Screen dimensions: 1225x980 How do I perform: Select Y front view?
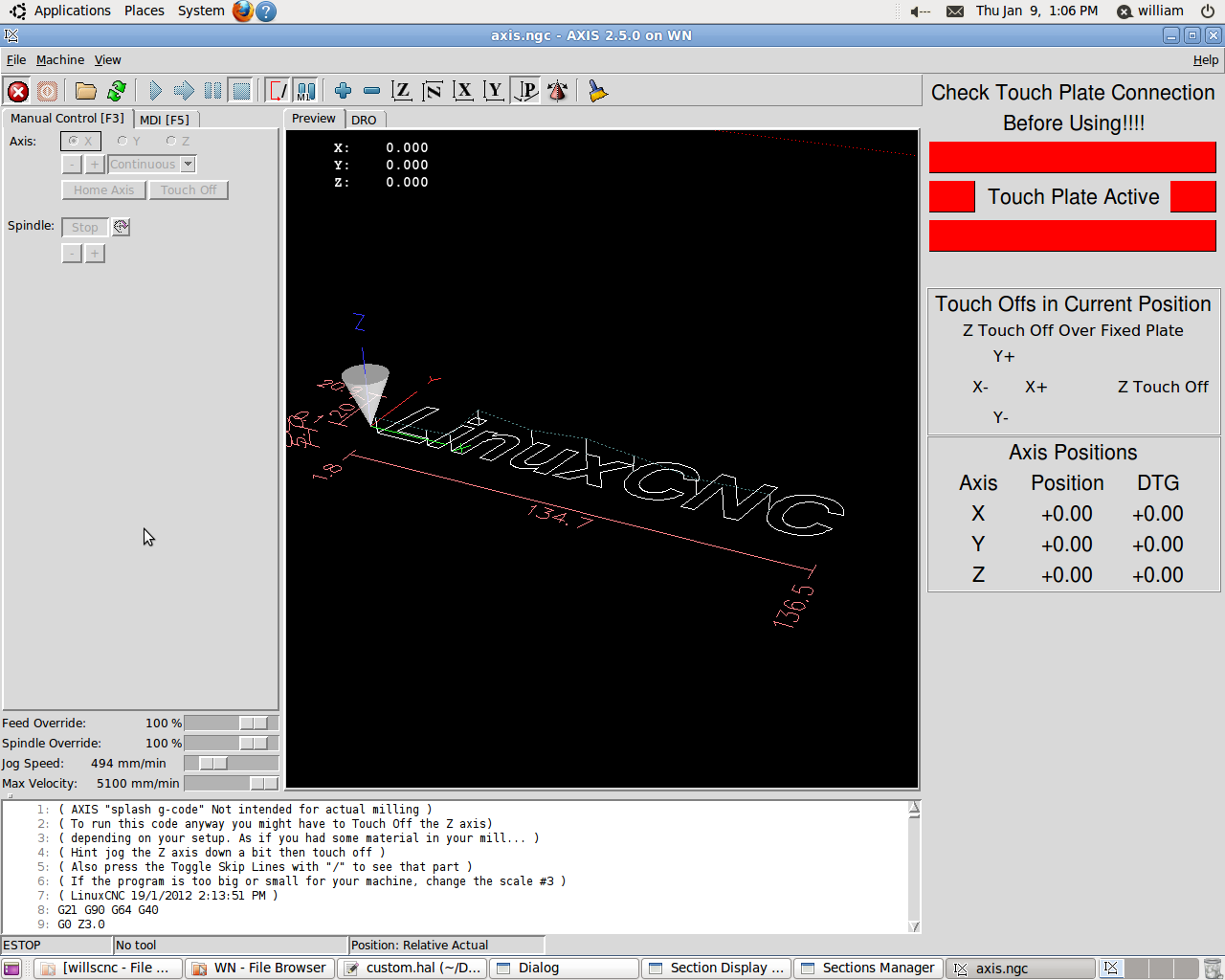click(x=494, y=91)
